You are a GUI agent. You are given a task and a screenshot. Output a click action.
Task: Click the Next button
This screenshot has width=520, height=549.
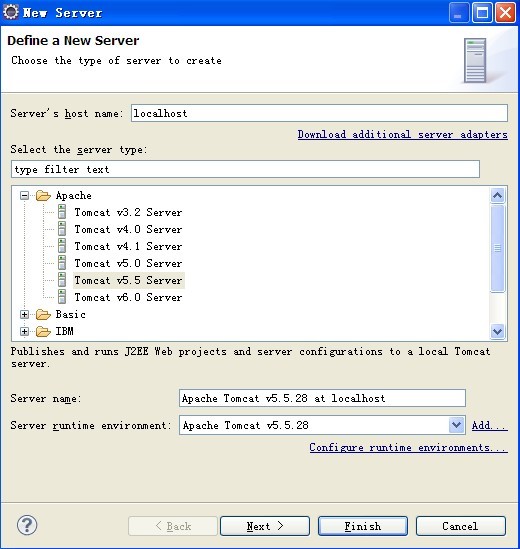point(265,526)
